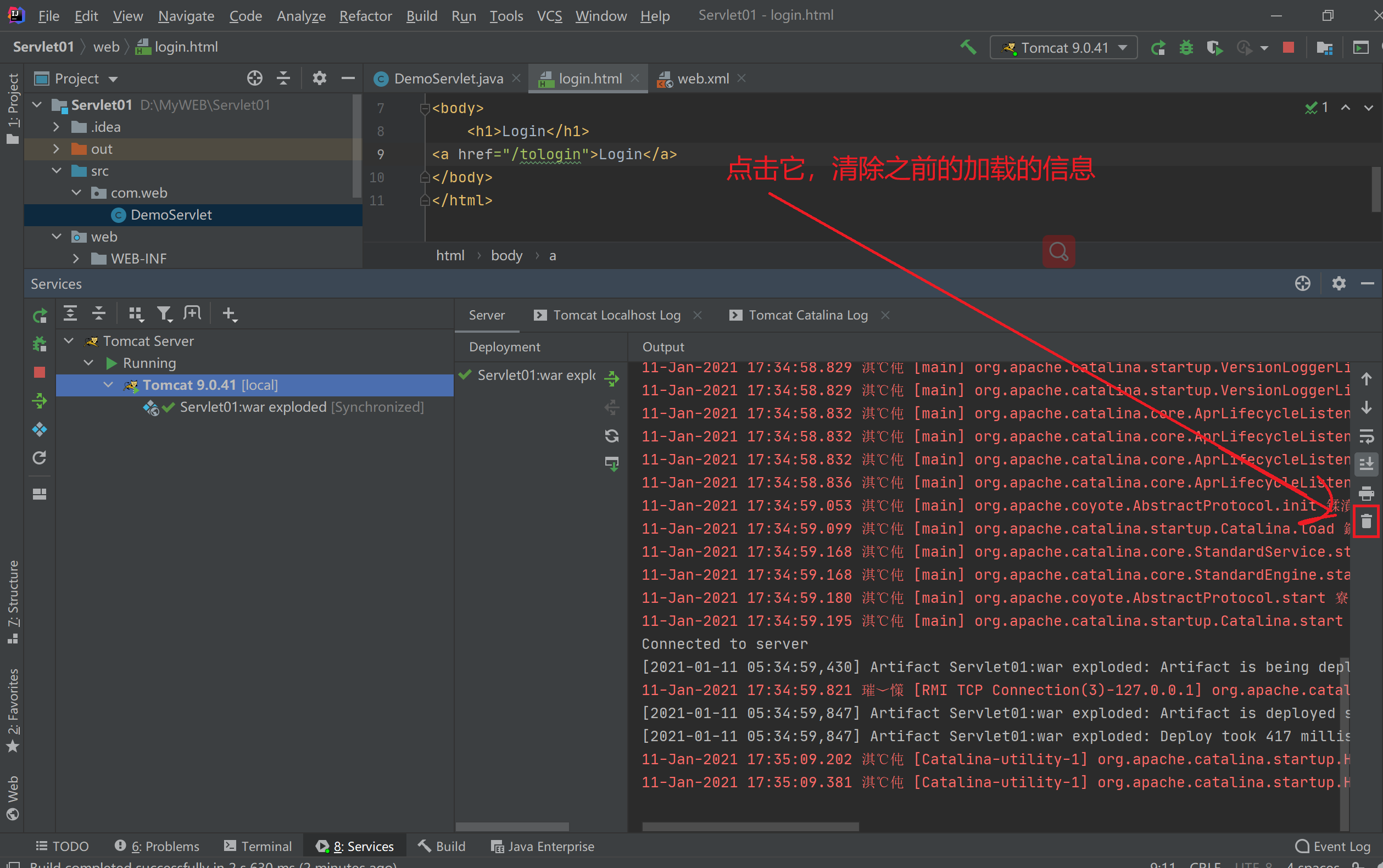Click the Filter icon in Services toolbar
The width and height of the screenshot is (1383, 868).
164,313
